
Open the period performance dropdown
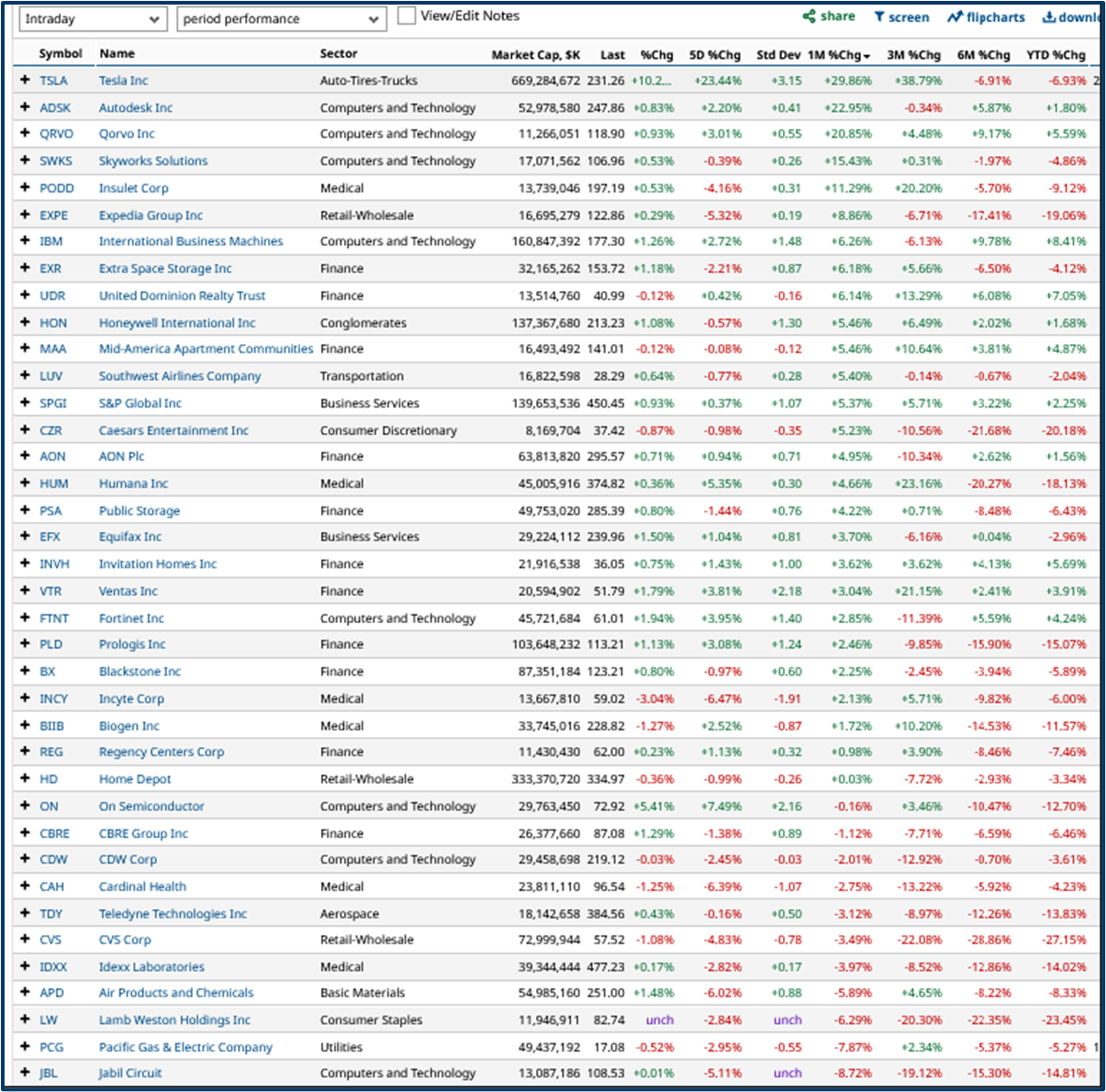pyautogui.click(x=281, y=19)
